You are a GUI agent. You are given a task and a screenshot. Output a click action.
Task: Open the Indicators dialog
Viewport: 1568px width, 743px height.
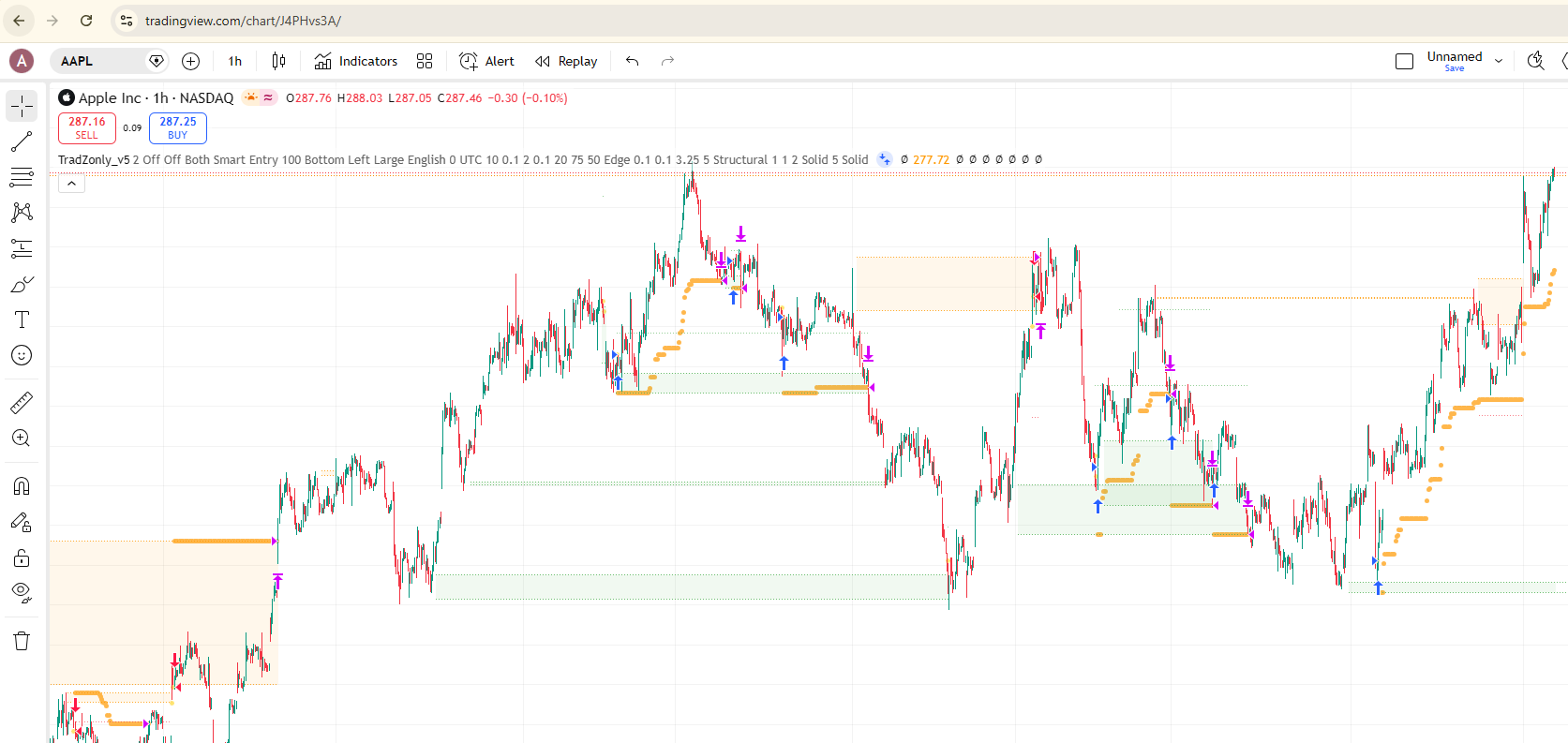click(356, 61)
